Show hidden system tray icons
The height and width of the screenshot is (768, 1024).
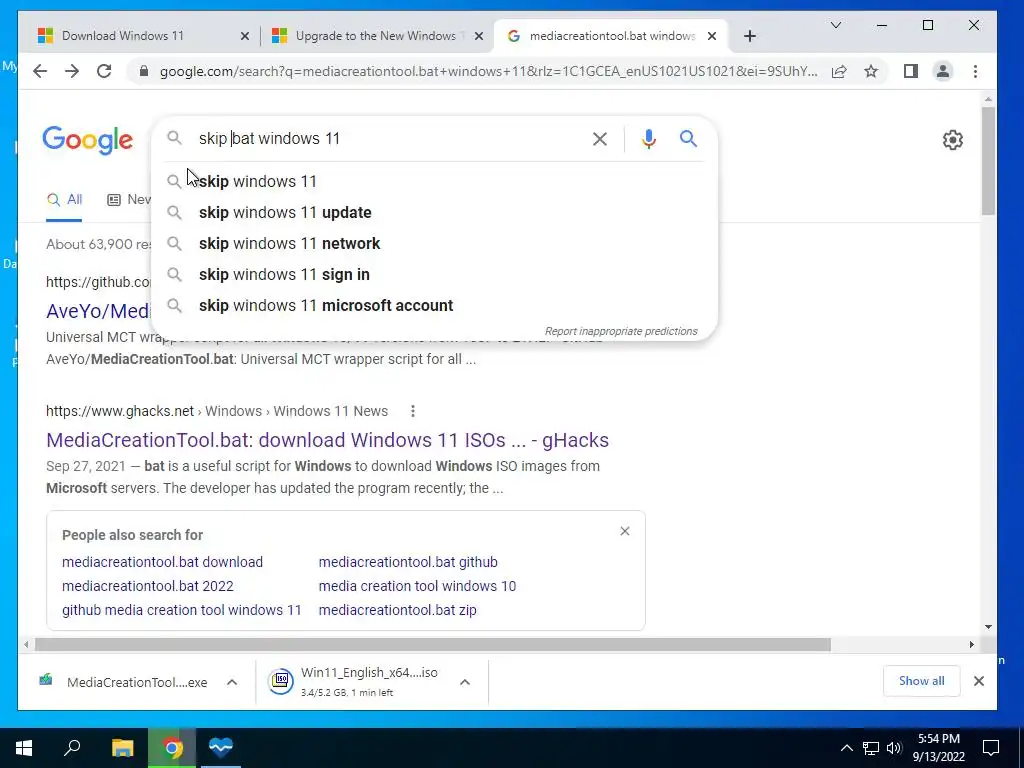coord(846,748)
